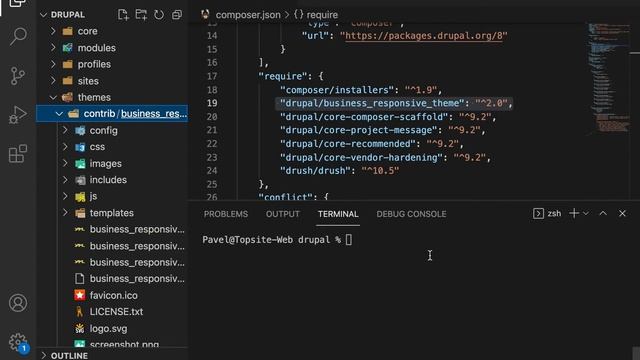This screenshot has width=640, height=360.
Task: Click line number 19 in gutter
Action: pyautogui.click(x=212, y=103)
